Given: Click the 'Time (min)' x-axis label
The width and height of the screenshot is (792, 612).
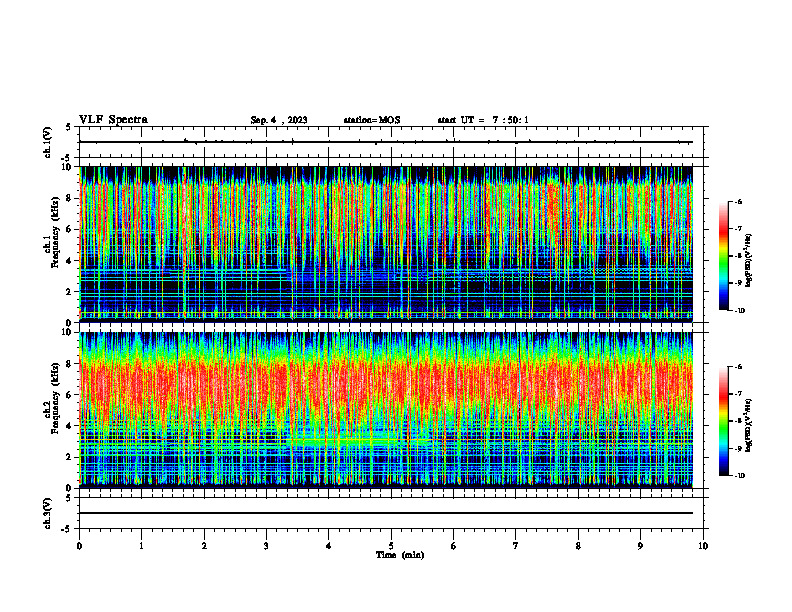Looking at the screenshot, I should click(400, 555).
